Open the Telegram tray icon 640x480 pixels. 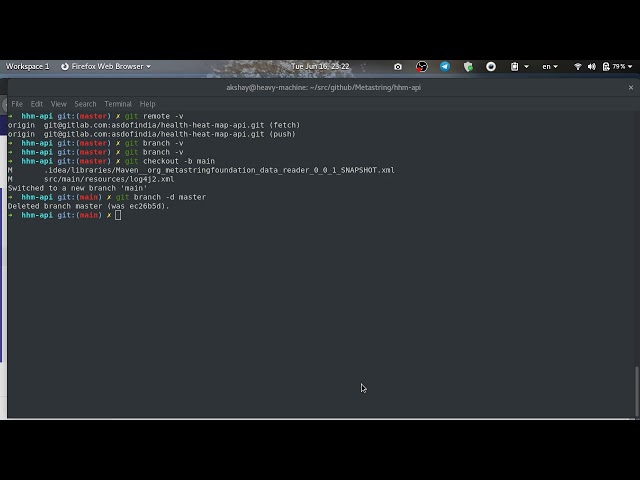pos(445,67)
